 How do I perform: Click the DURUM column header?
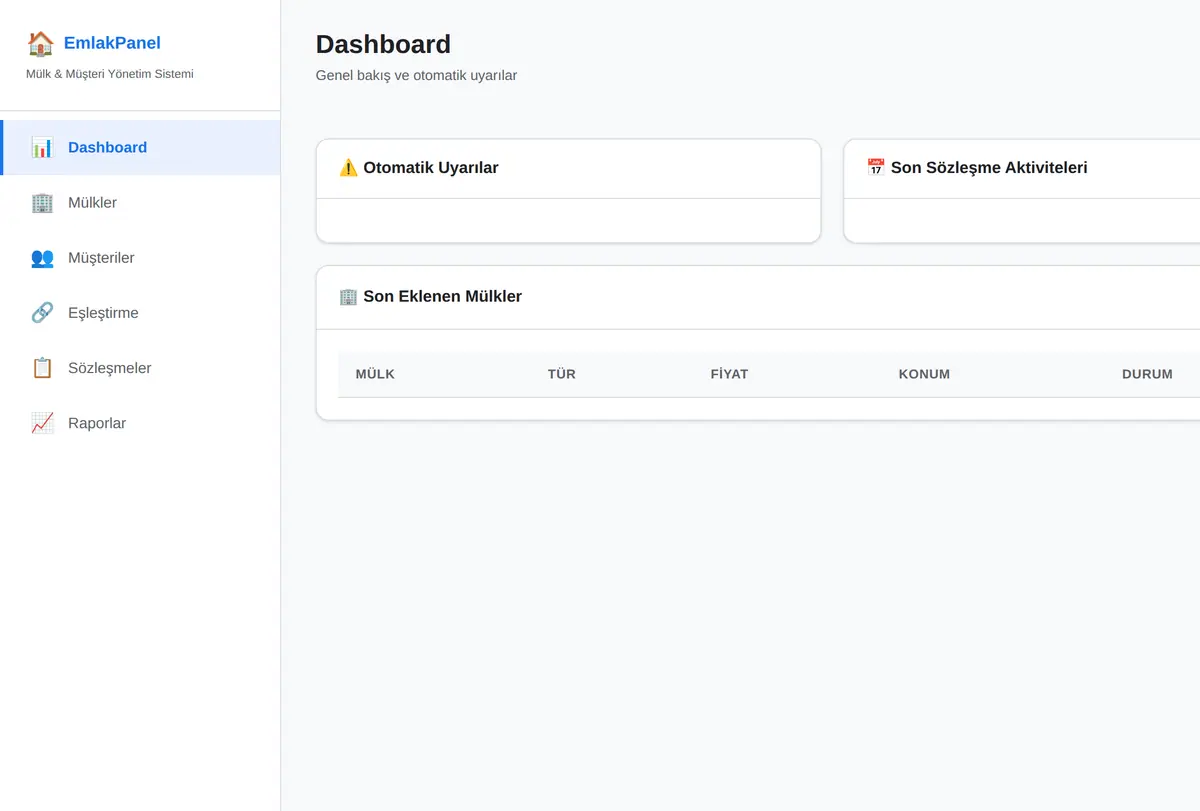(x=1147, y=374)
